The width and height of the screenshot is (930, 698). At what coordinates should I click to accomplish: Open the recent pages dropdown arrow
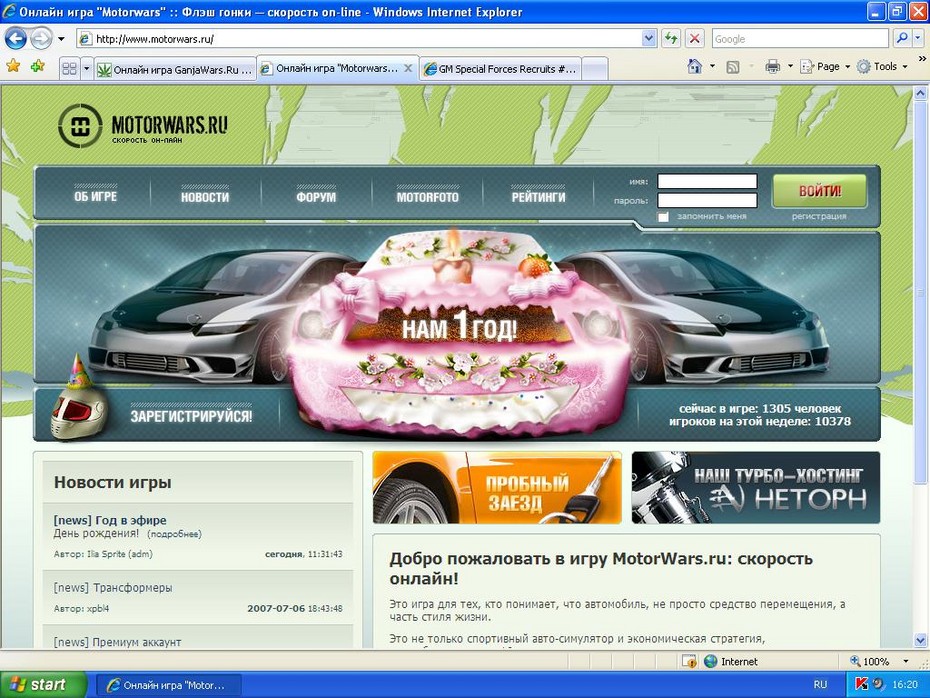[60, 39]
